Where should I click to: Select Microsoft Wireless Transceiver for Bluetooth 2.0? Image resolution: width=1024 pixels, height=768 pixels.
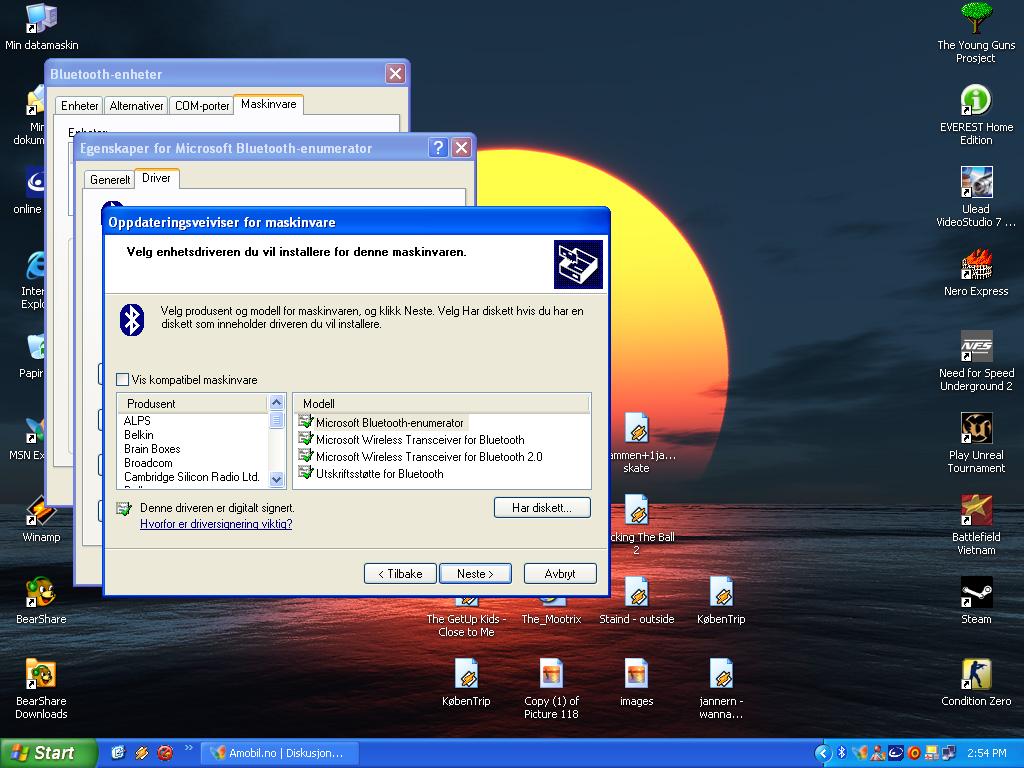[420, 456]
